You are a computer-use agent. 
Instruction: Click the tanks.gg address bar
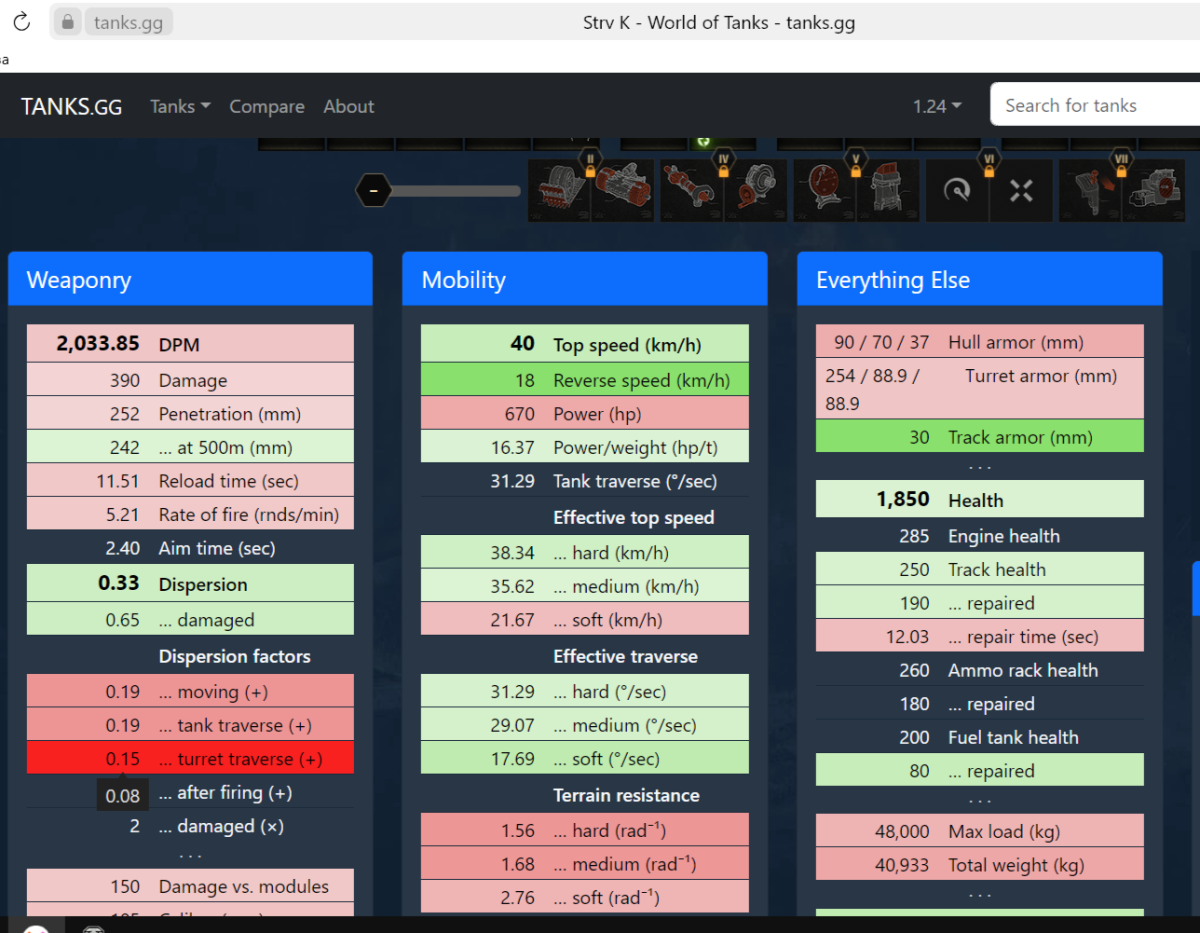(128, 21)
